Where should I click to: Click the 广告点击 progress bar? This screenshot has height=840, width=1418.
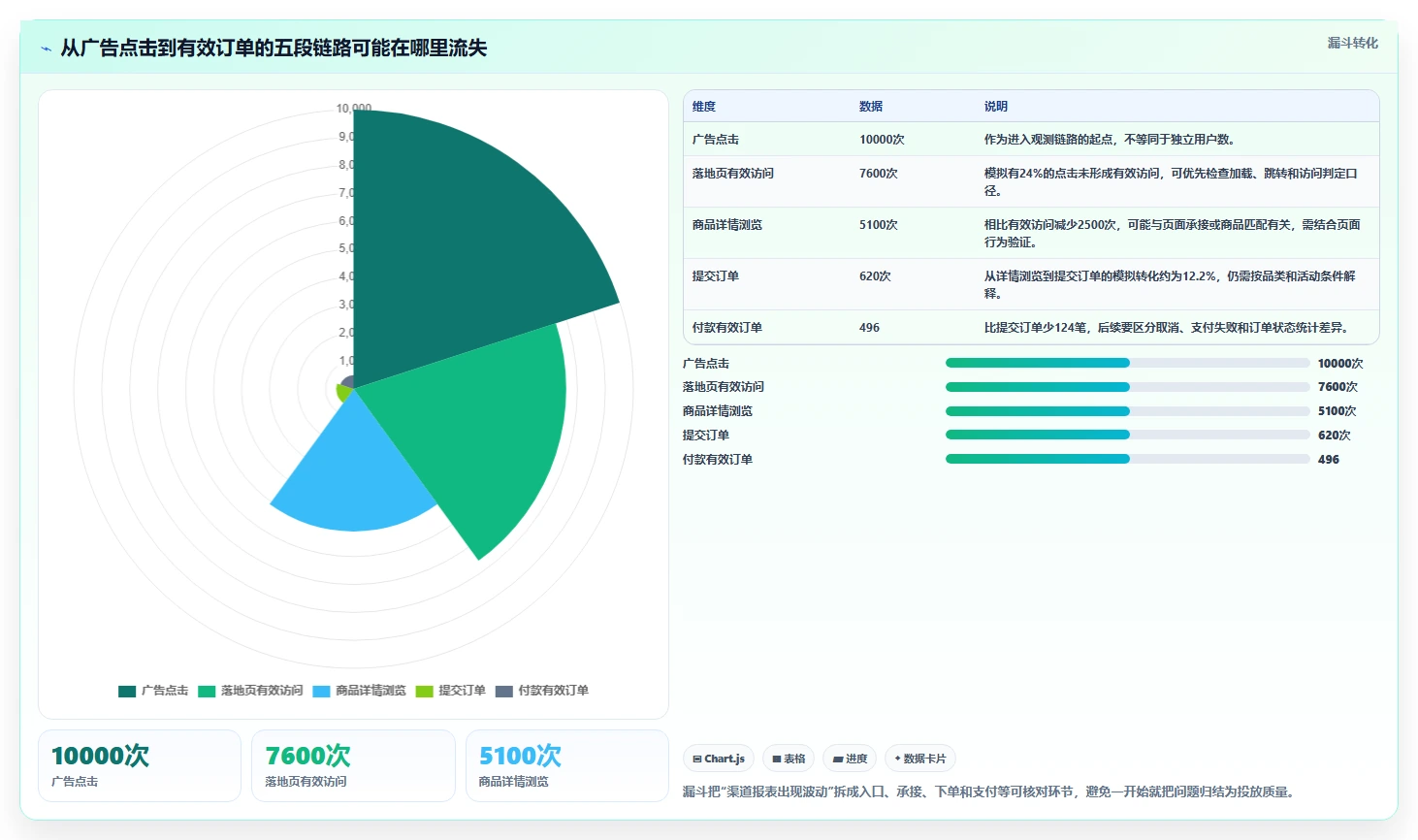(1127, 363)
